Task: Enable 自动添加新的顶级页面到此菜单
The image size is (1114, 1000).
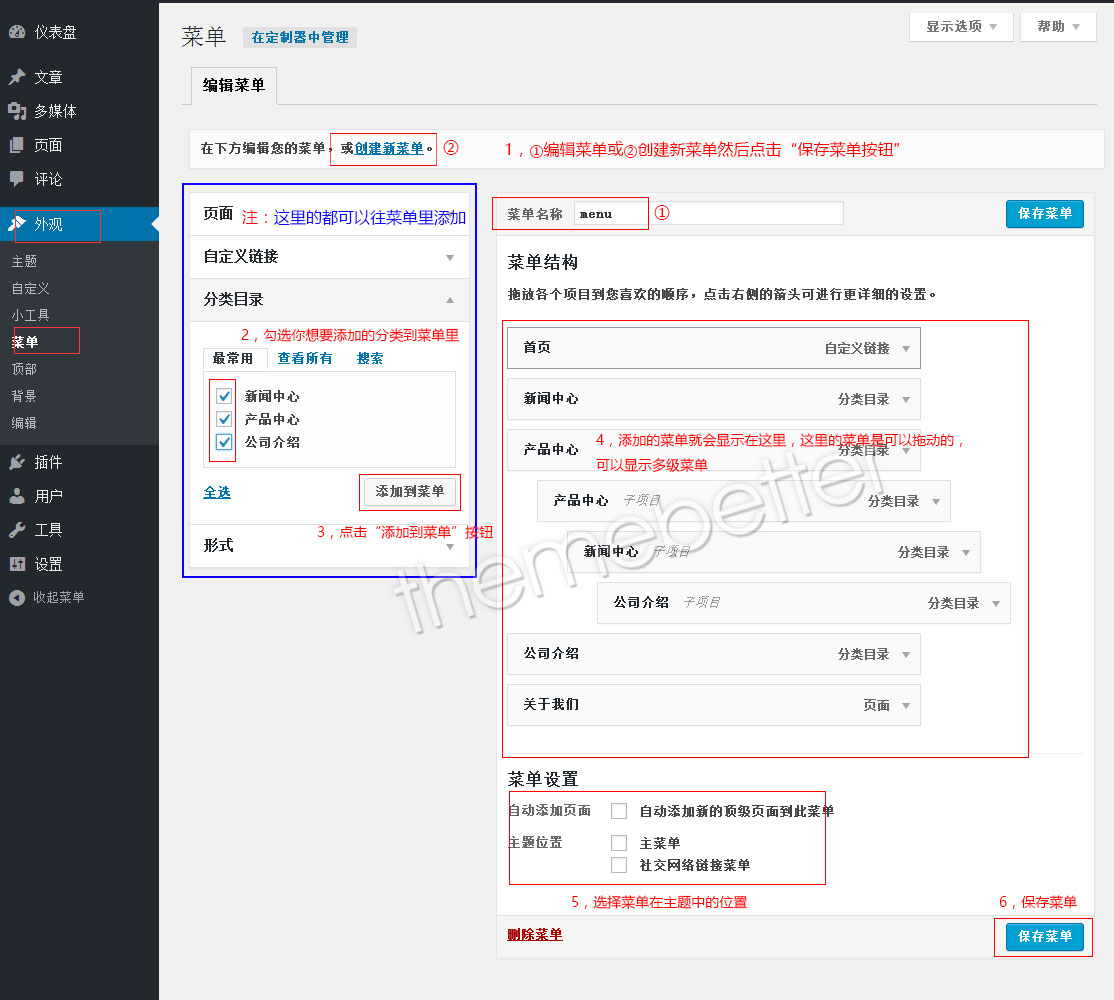Action: tap(618, 811)
